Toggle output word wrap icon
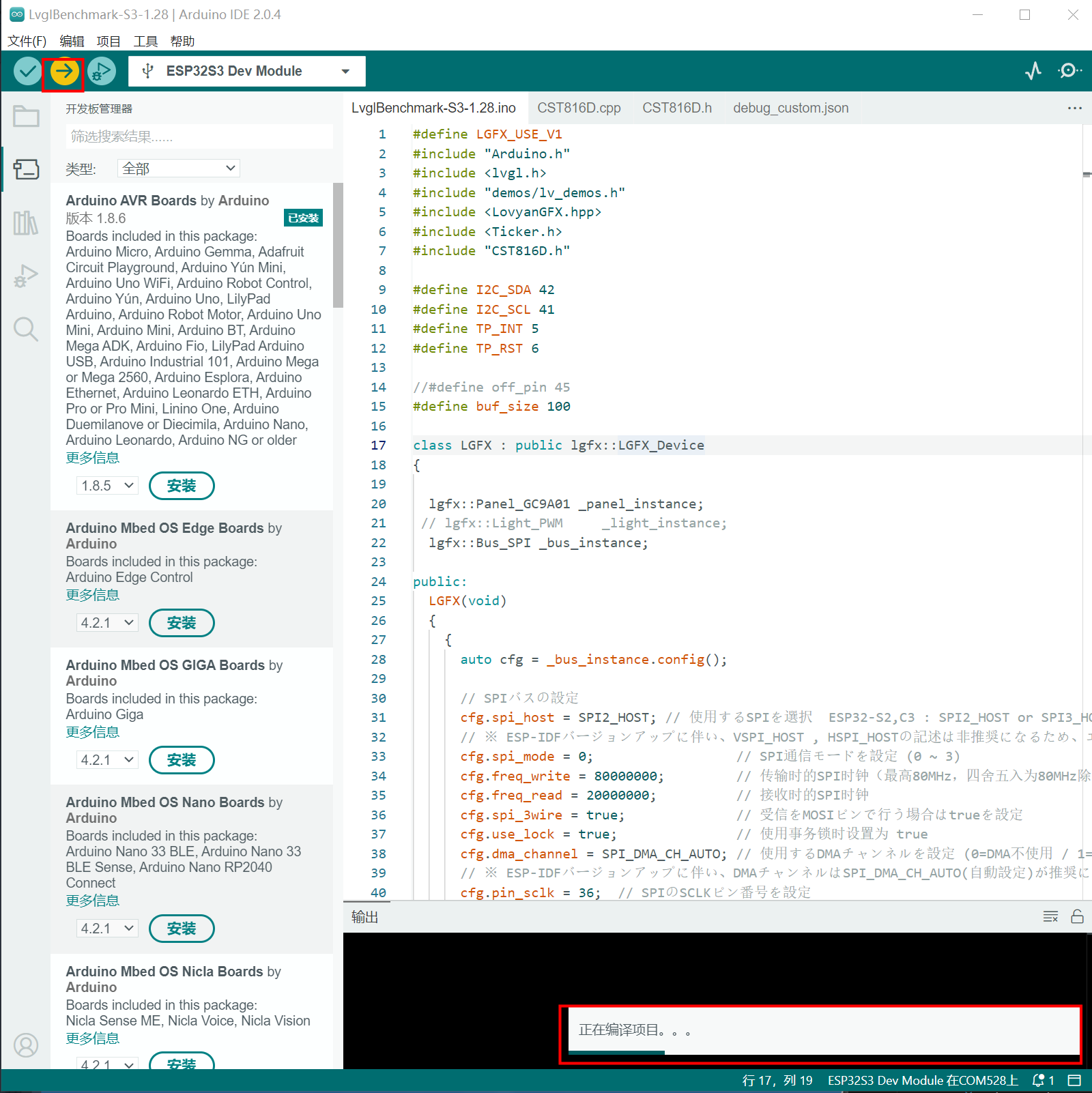The width and height of the screenshot is (1092, 1093). tap(1050, 916)
